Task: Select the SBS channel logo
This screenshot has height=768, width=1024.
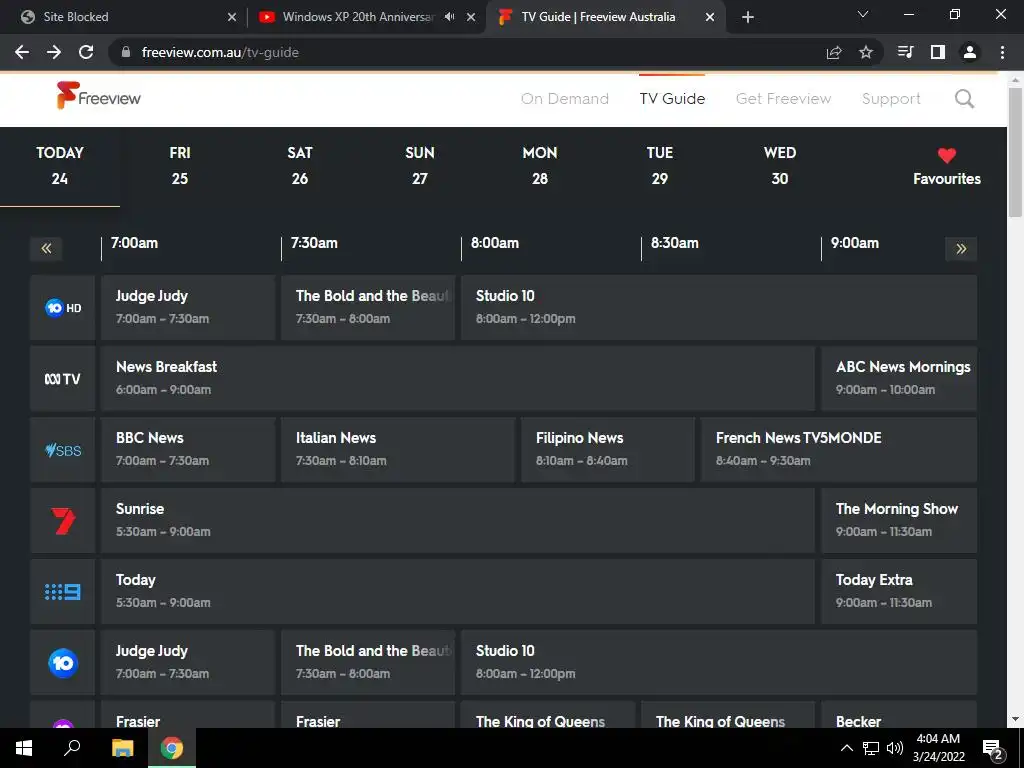Action: pos(63,450)
